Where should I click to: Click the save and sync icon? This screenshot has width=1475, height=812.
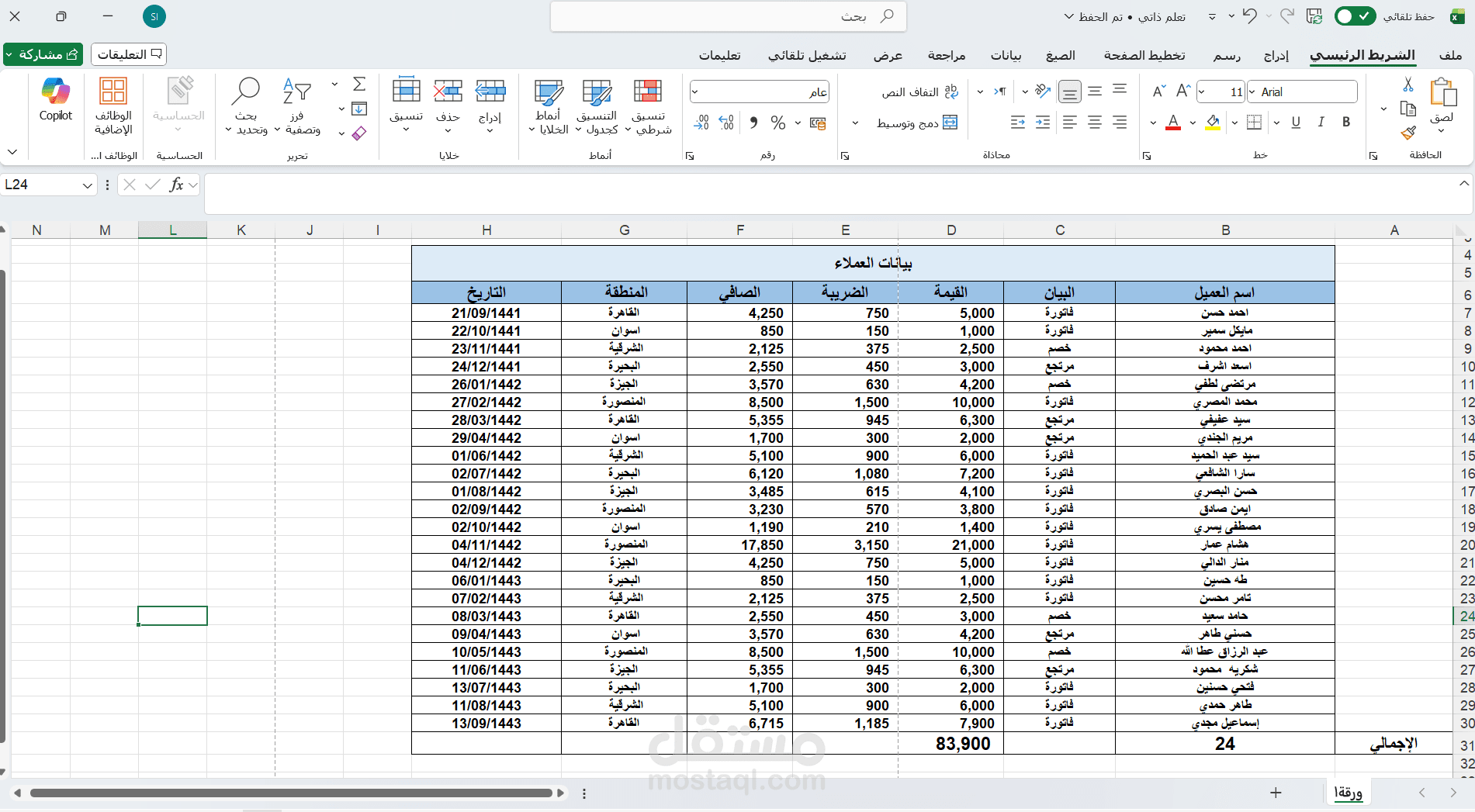[1314, 16]
